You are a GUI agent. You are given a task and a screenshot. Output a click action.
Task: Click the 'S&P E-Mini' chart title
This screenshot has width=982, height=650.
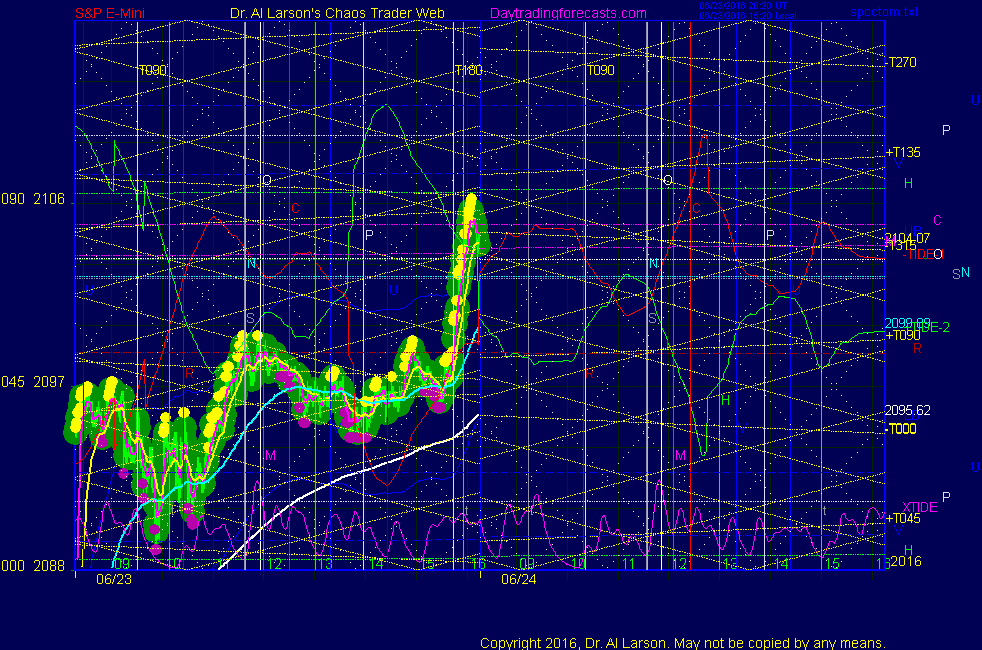[x=110, y=13]
